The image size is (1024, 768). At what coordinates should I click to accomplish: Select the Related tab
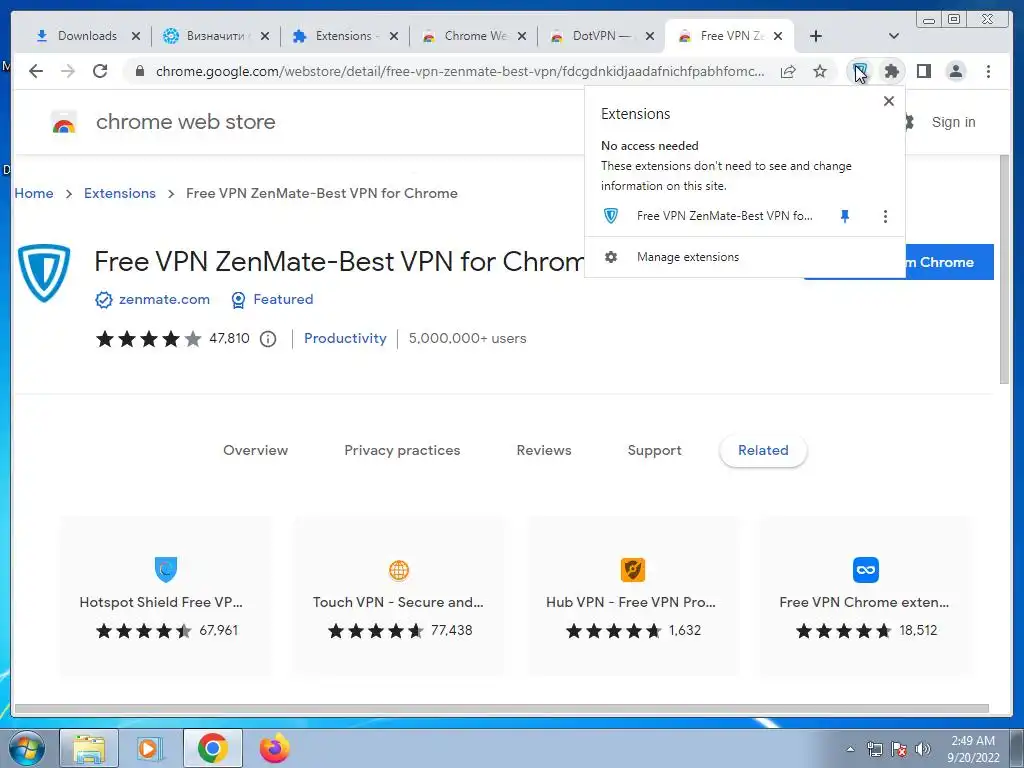click(763, 450)
